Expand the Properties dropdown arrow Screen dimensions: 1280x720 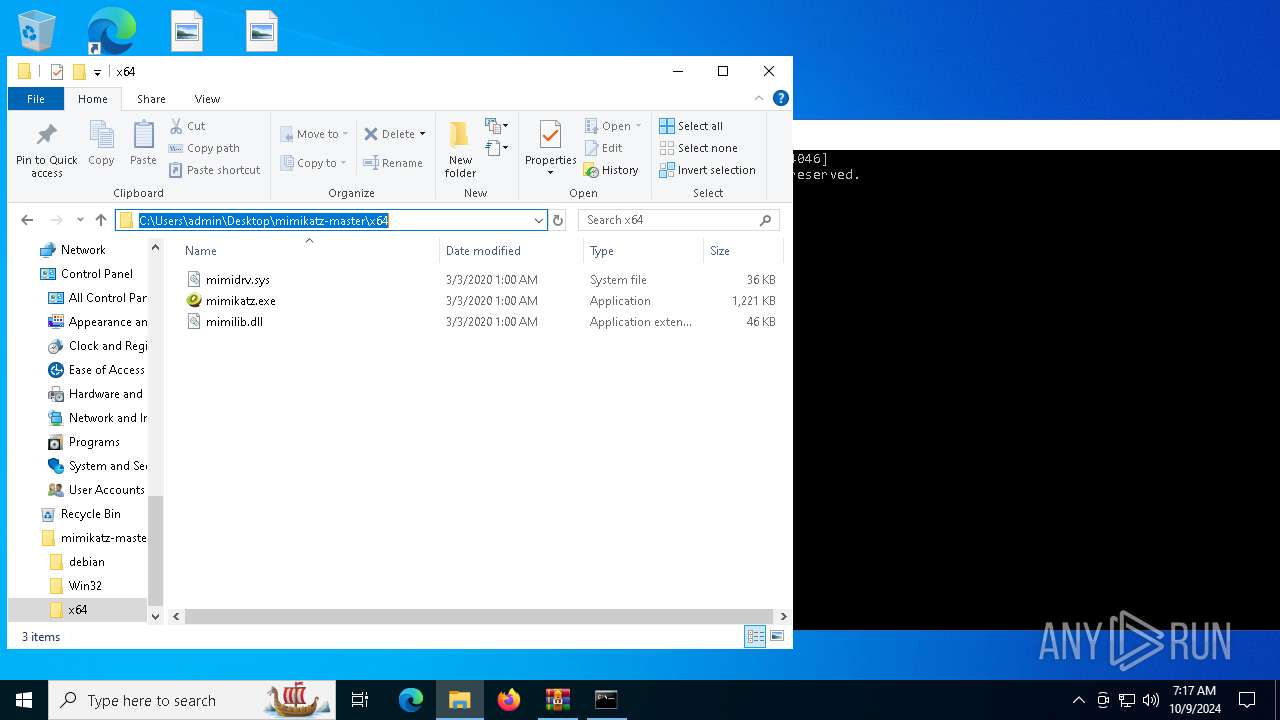(550, 173)
